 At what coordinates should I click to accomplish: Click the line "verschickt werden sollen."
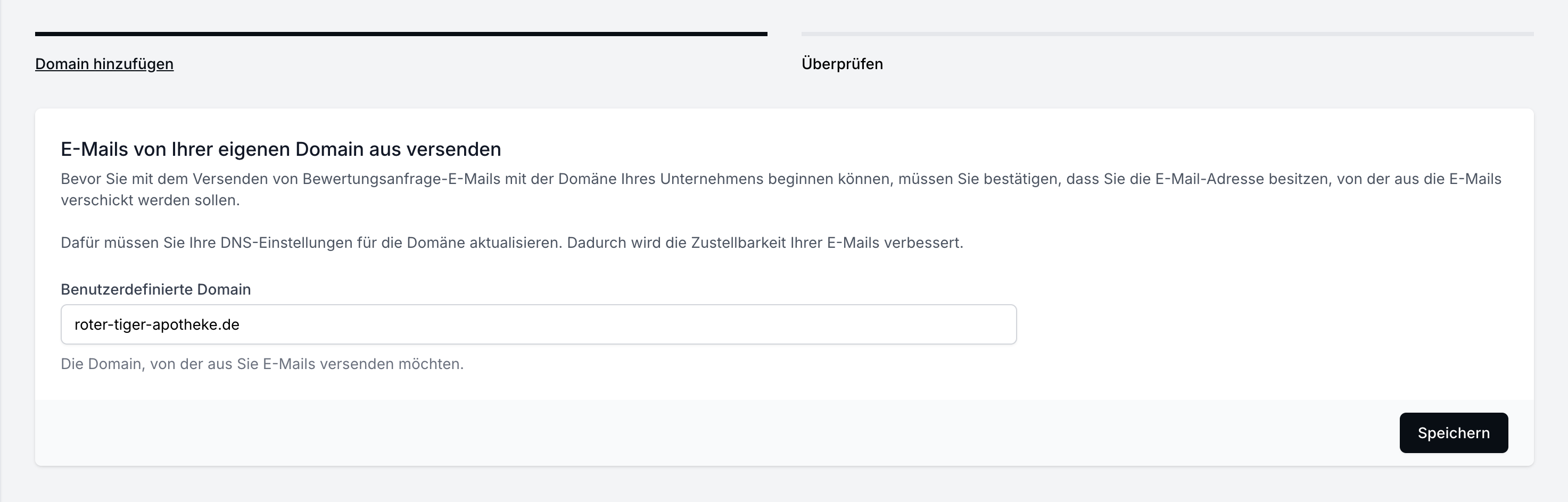[150, 200]
